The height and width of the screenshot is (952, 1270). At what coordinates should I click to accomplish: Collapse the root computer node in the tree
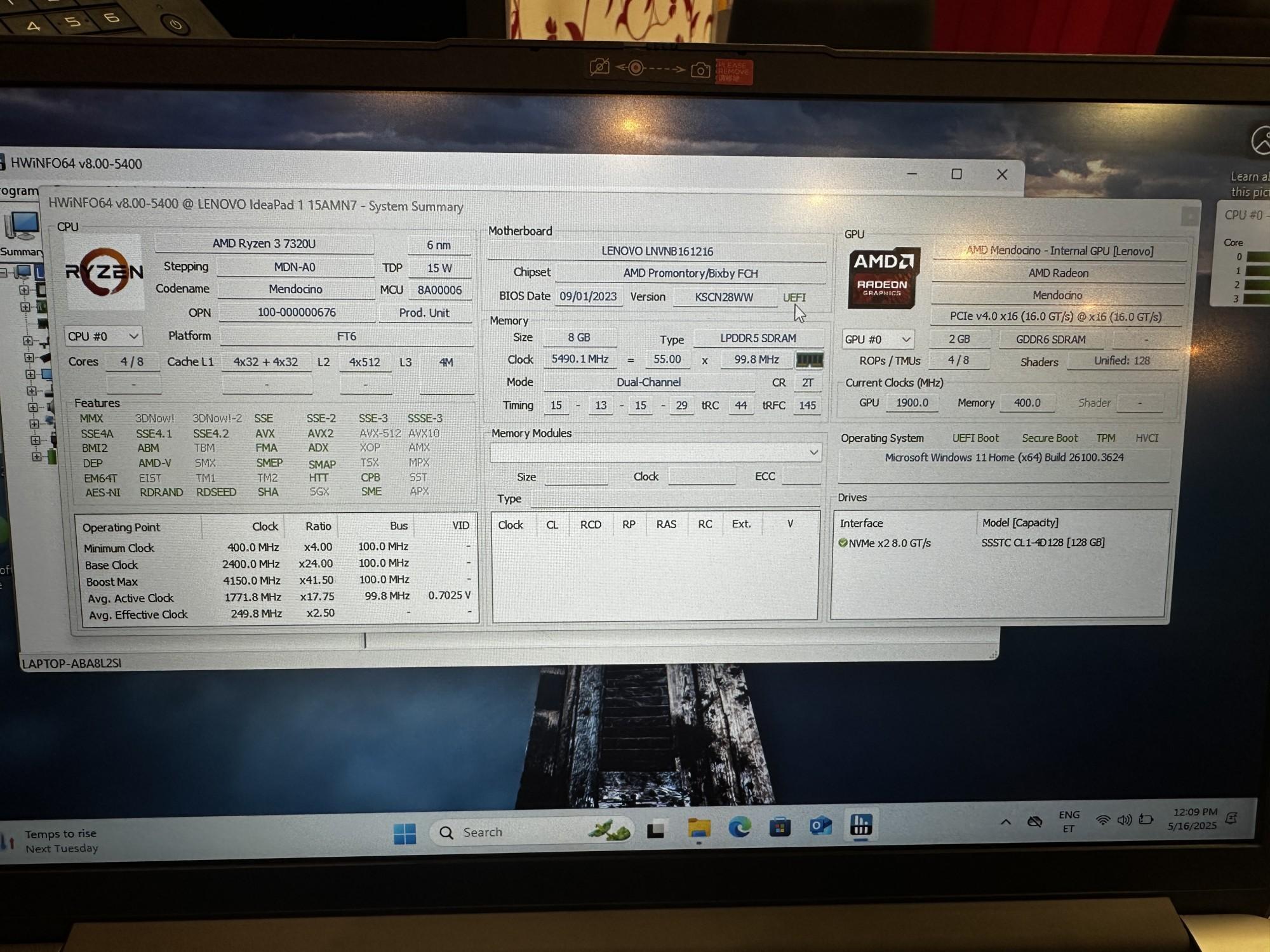click(x=4, y=272)
